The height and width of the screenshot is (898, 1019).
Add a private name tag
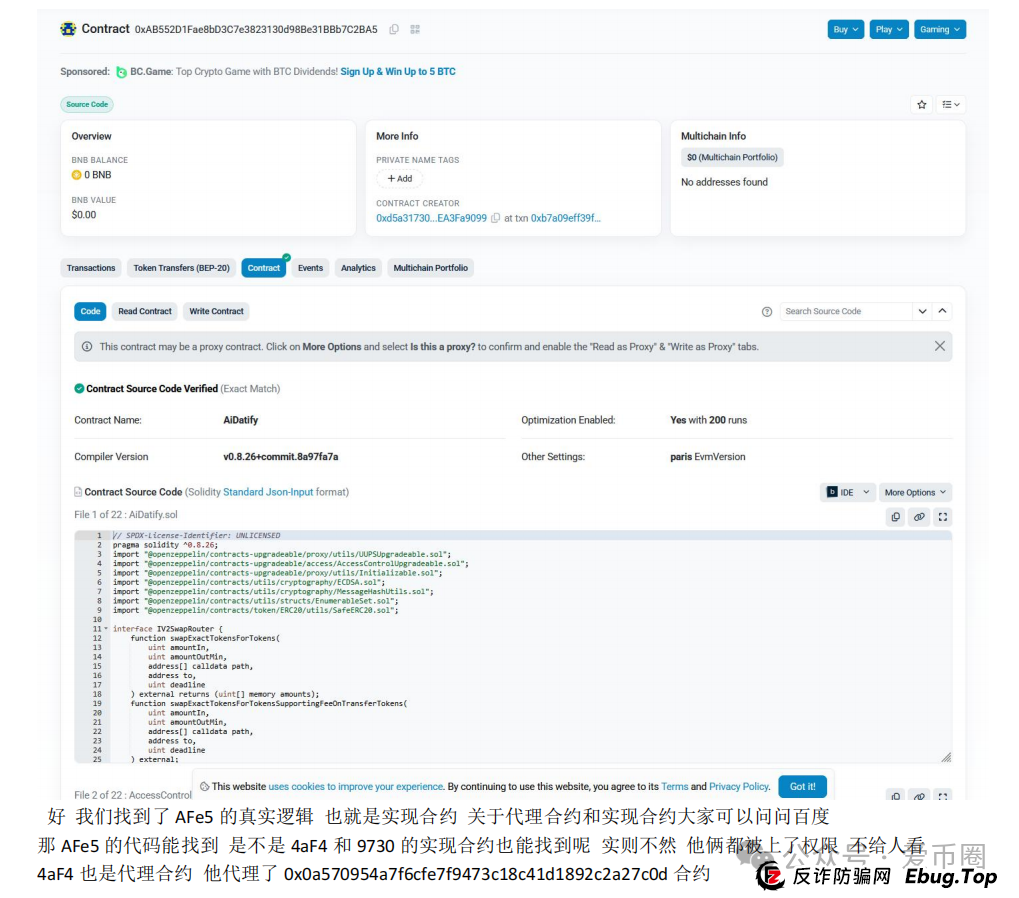pyautogui.click(x=399, y=178)
